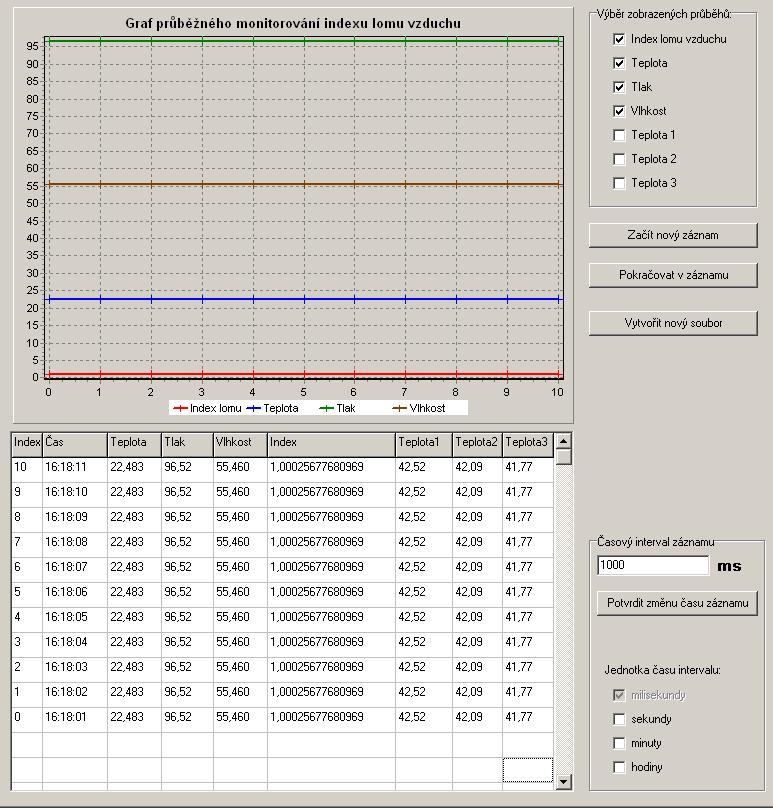The width and height of the screenshot is (773, 808).
Task: Click Vytvořit nový soubor button
Action: 673,323
